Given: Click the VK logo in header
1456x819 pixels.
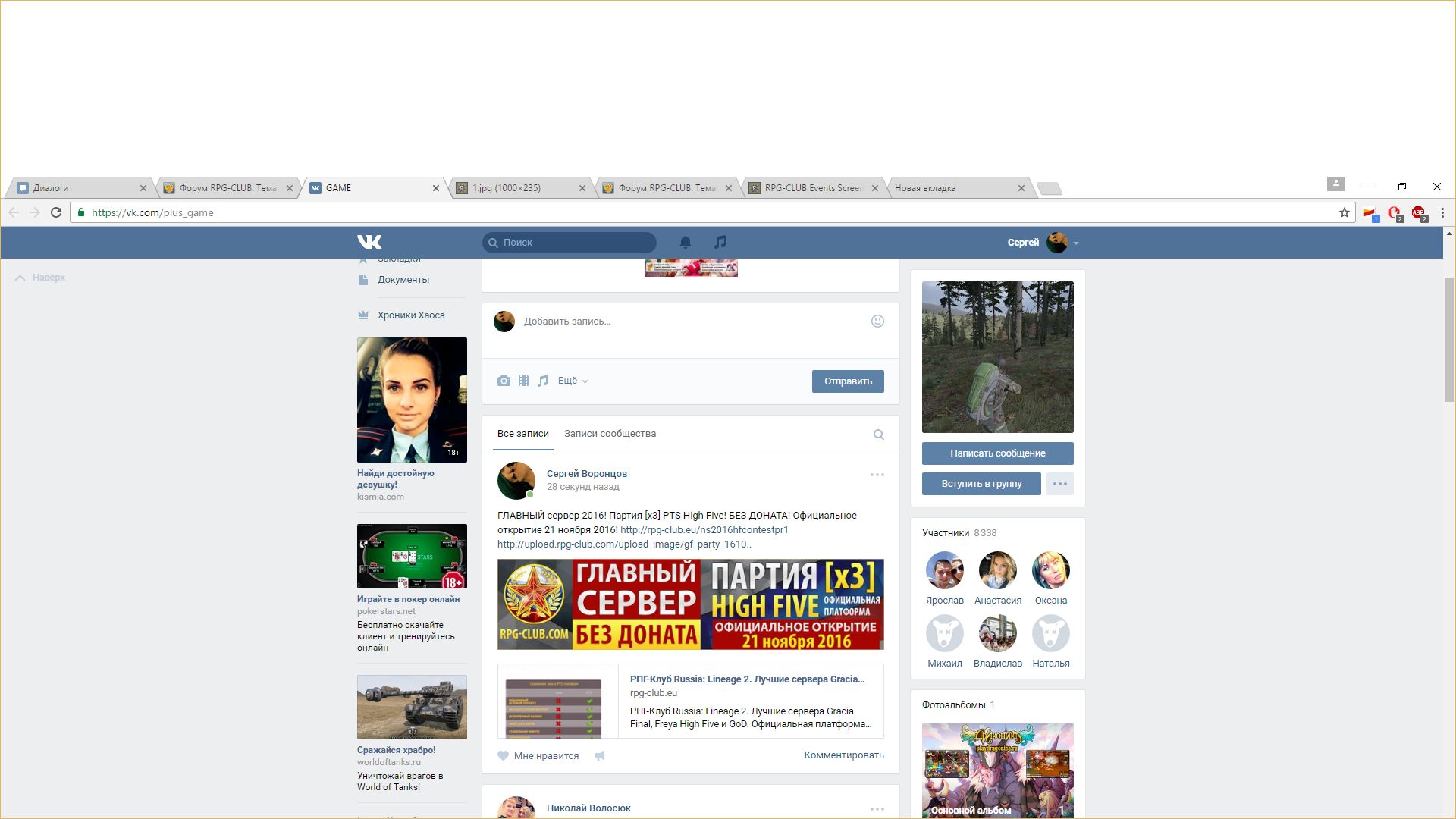Looking at the screenshot, I should coord(369,242).
